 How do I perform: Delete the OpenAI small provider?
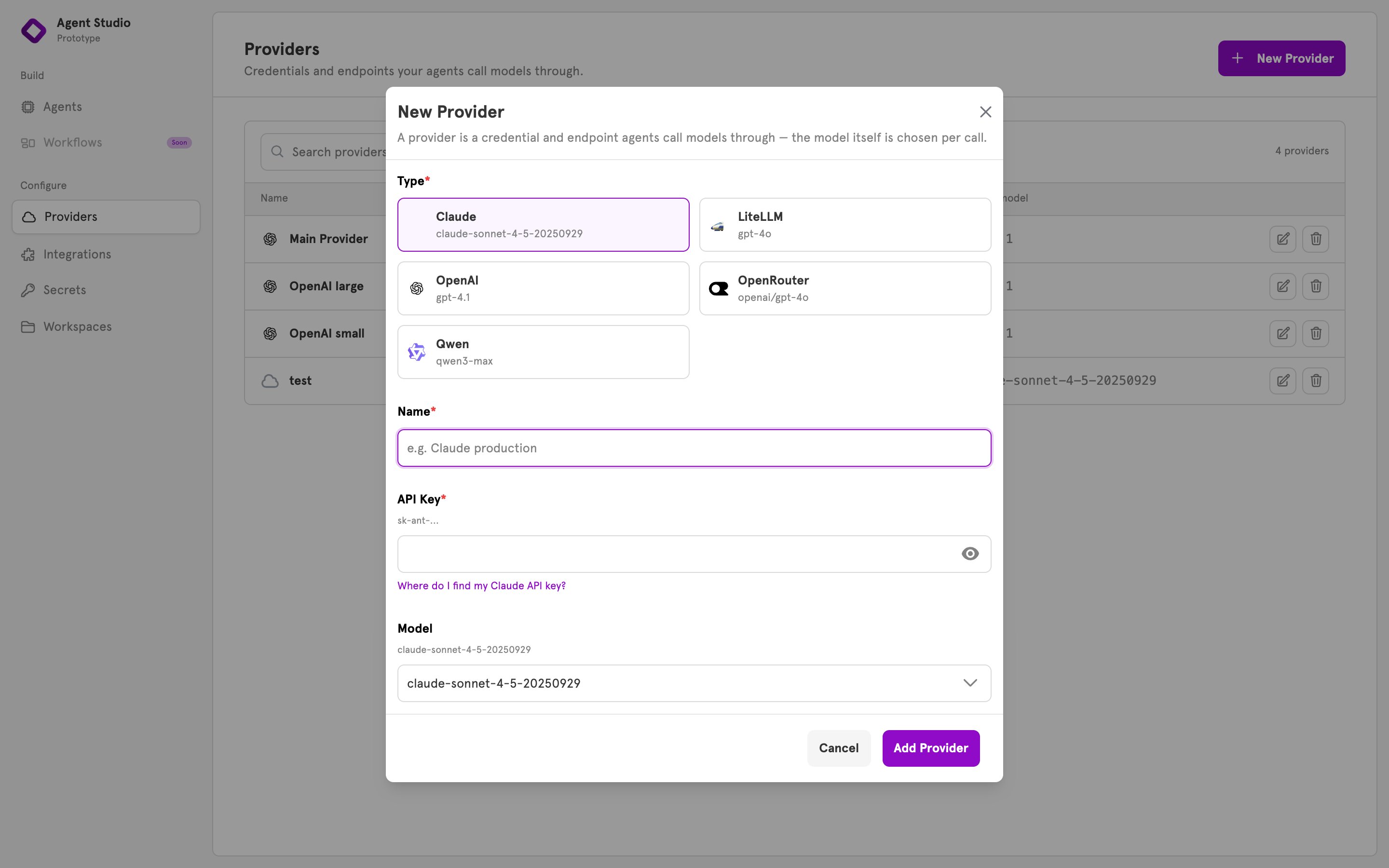[1316, 333]
